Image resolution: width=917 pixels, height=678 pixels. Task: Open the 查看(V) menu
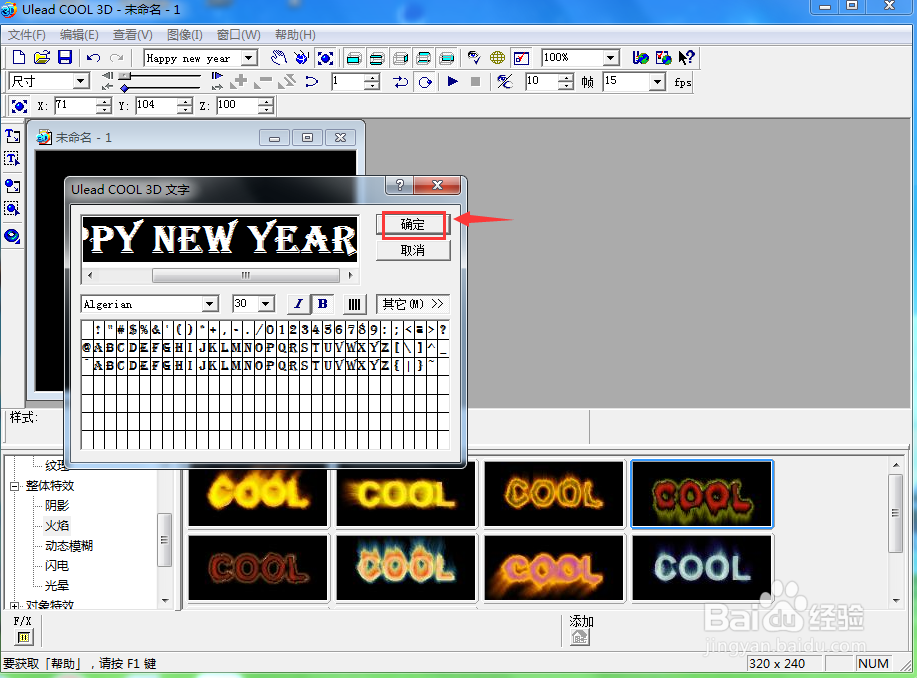coord(133,35)
